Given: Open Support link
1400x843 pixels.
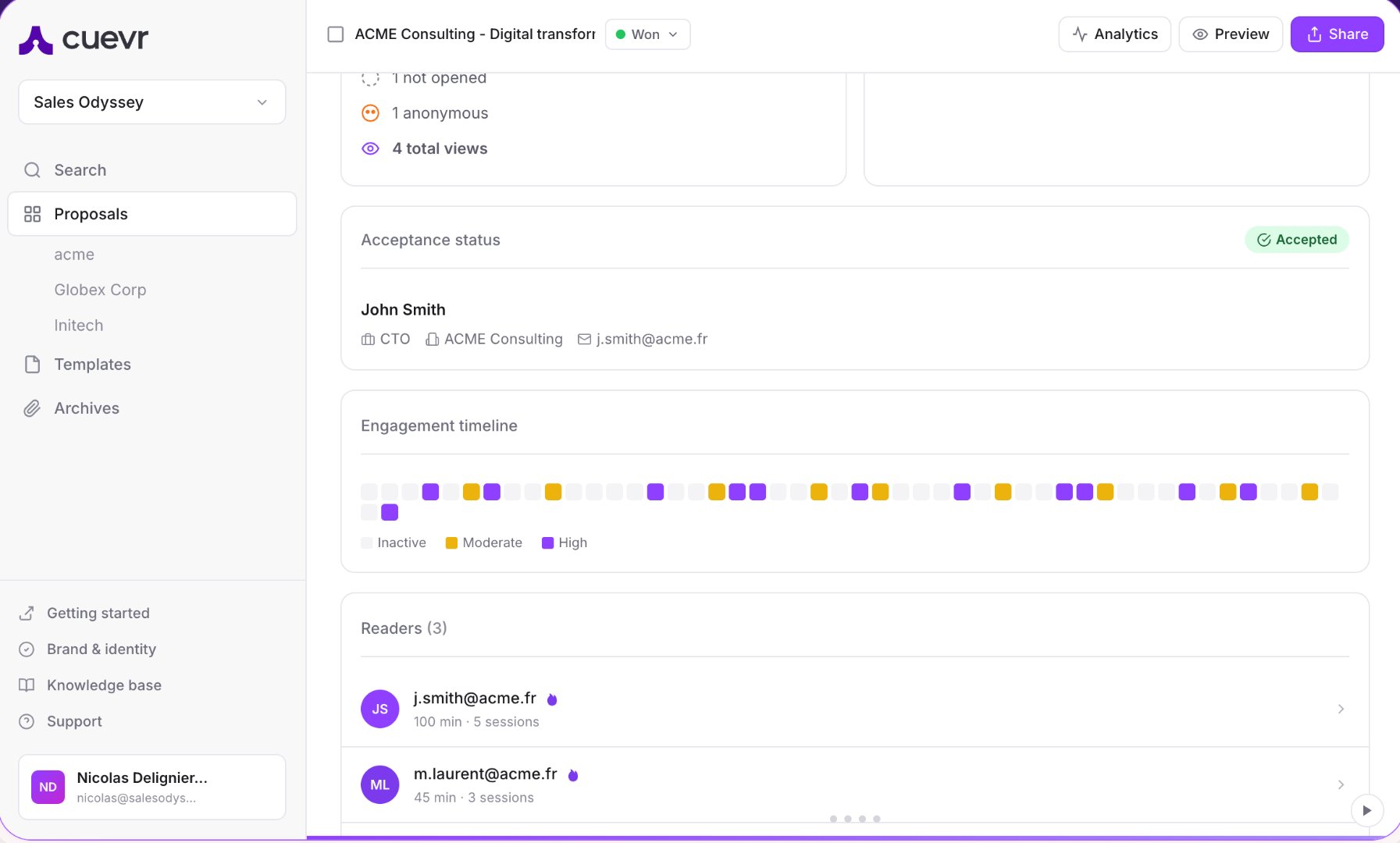Looking at the screenshot, I should pos(74,721).
